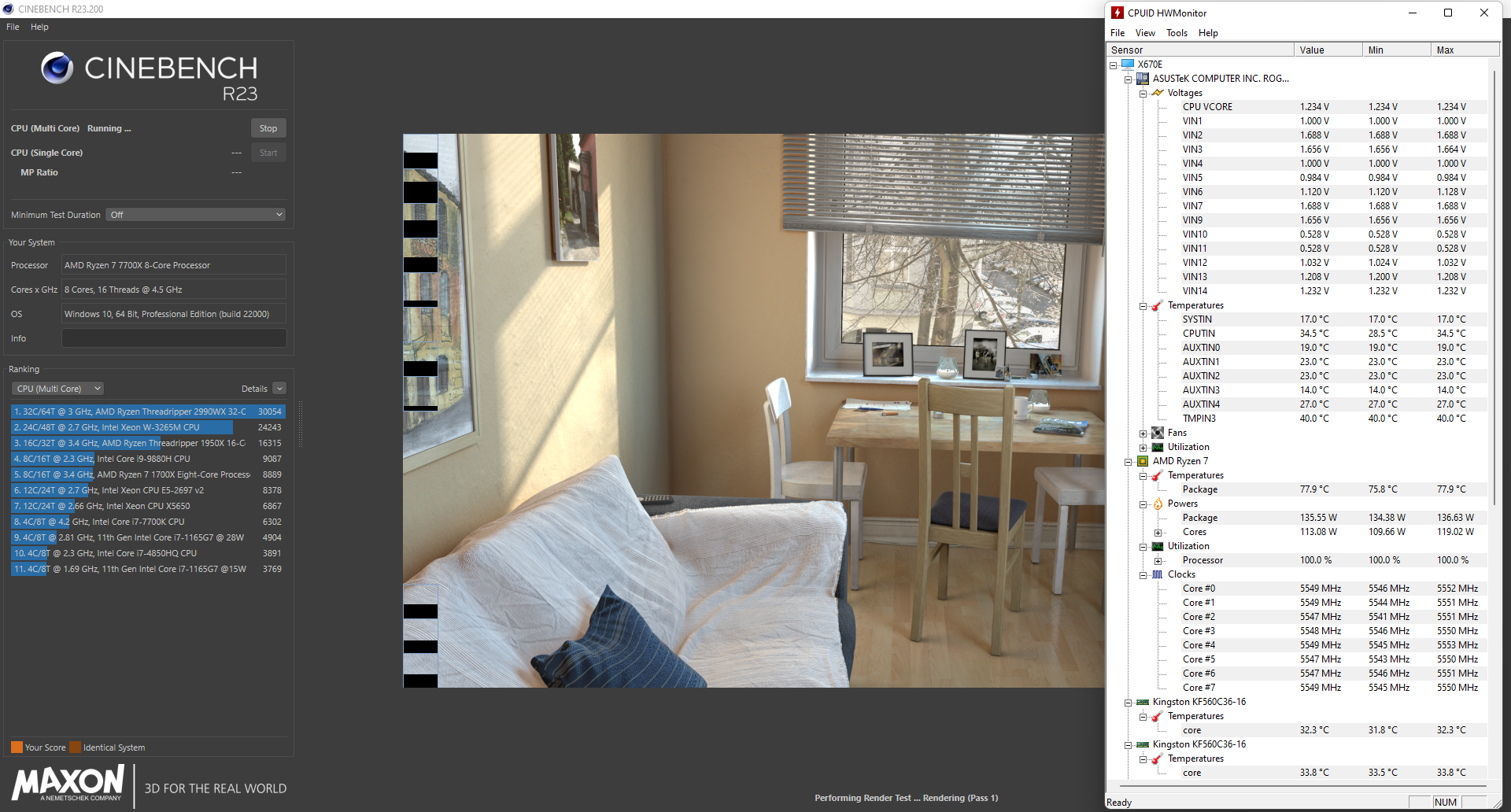Viewport: 1511px width, 812px height.
Task: Click the second Kingston Temperatures thermometer icon
Action: (x=1158, y=758)
